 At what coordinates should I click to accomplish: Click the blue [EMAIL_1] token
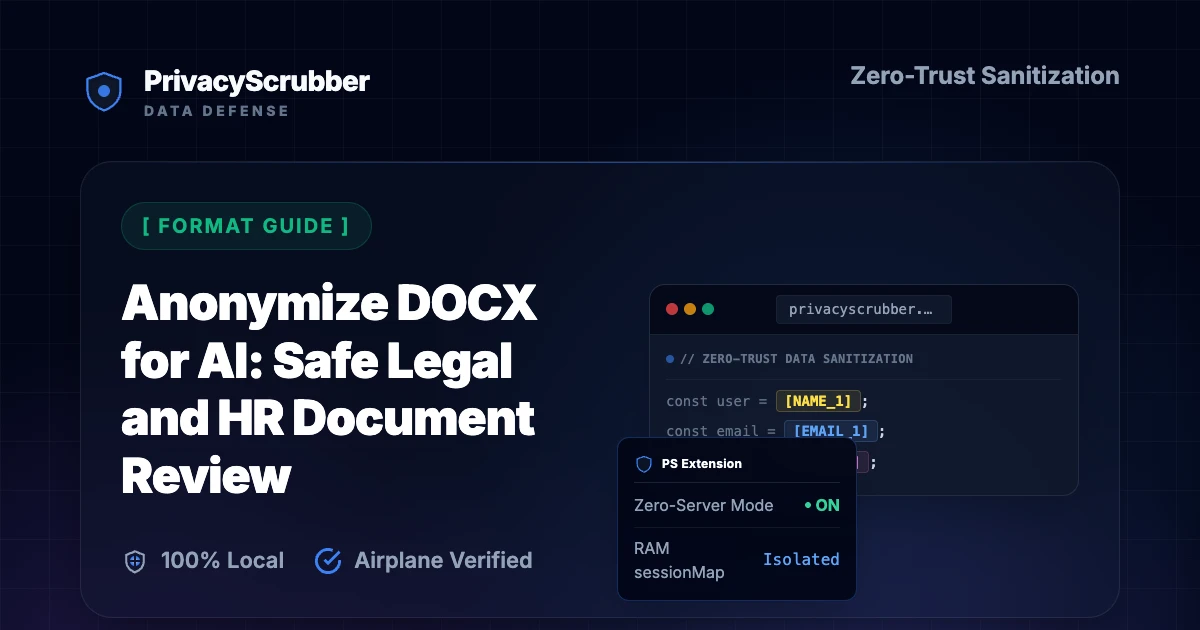coord(831,431)
